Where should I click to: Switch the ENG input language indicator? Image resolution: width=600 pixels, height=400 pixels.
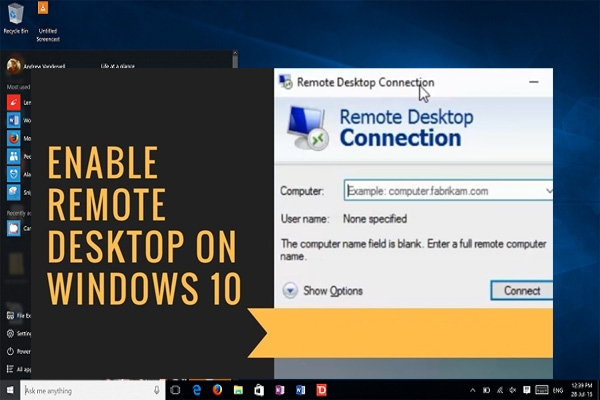[x=558, y=390]
